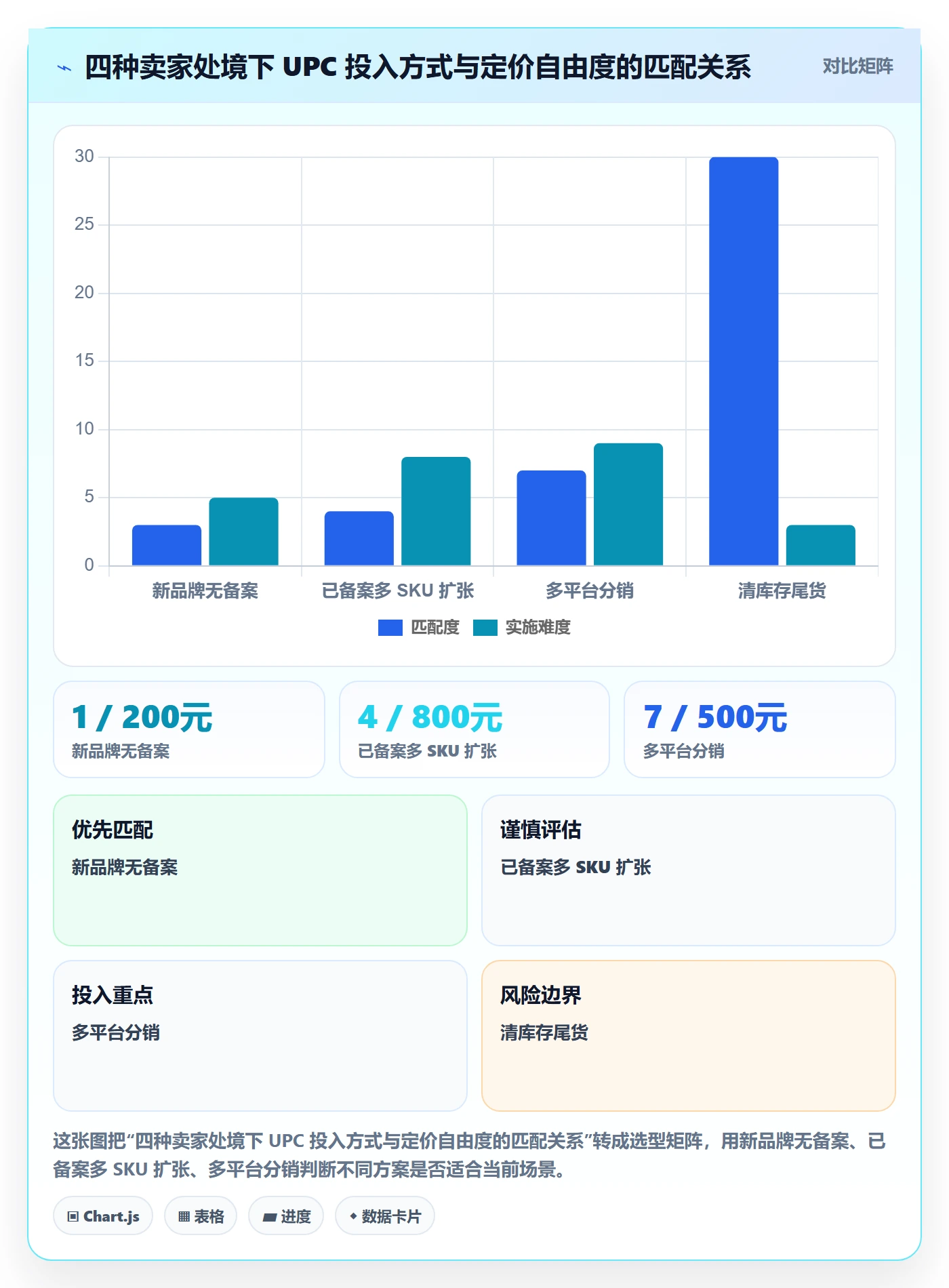Screen dimensions: 949x1288
Task: Select the 进度 tag label
Action: pos(296,1217)
